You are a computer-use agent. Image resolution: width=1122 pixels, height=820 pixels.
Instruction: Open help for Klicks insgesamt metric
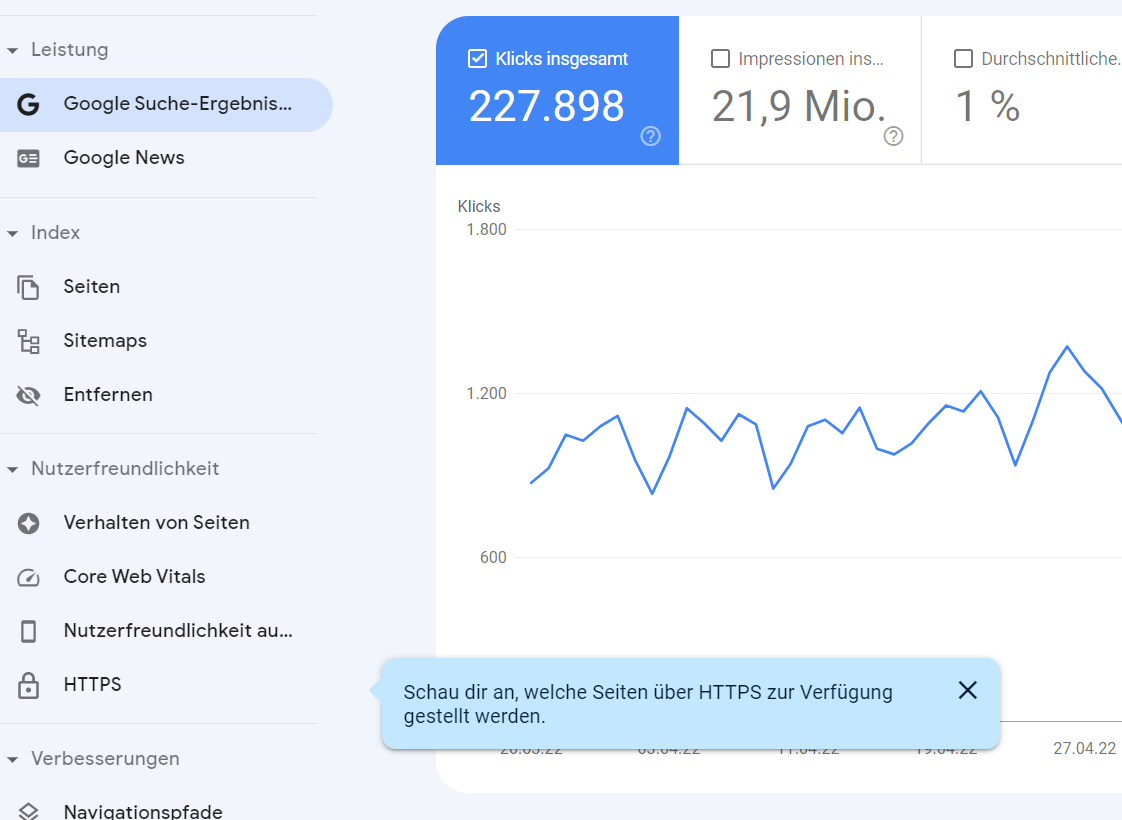click(650, 136)
